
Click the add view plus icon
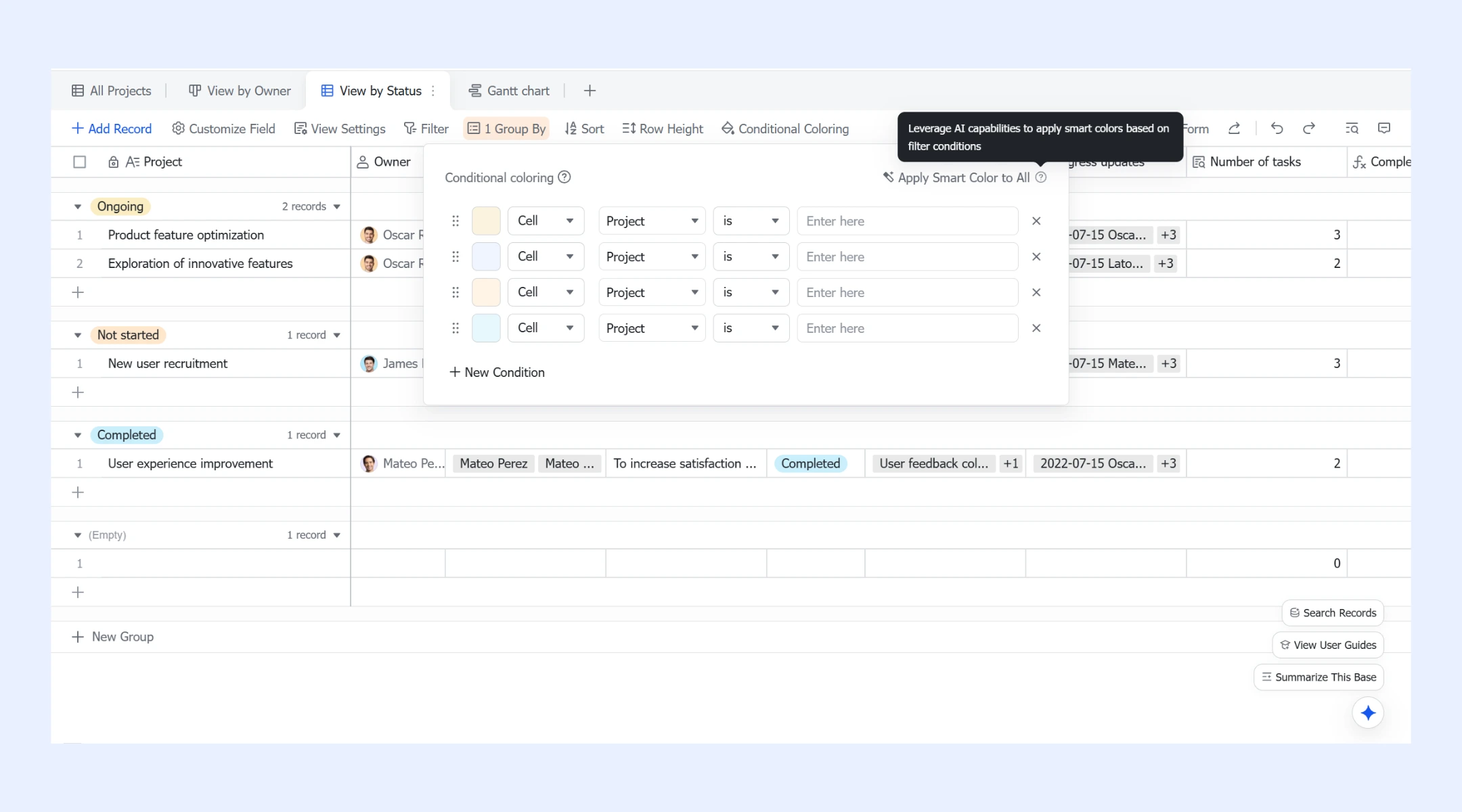click(590, 91)
